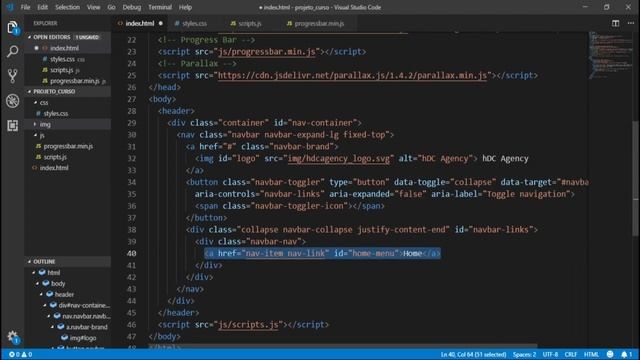640x360 pixels.
Task: Switch to the index.html editor tab
Action: click(x=140, y=23)
